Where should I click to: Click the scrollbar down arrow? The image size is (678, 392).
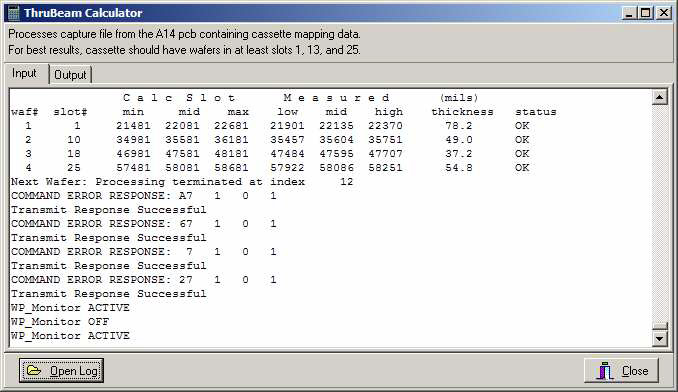tap(659, 338)
